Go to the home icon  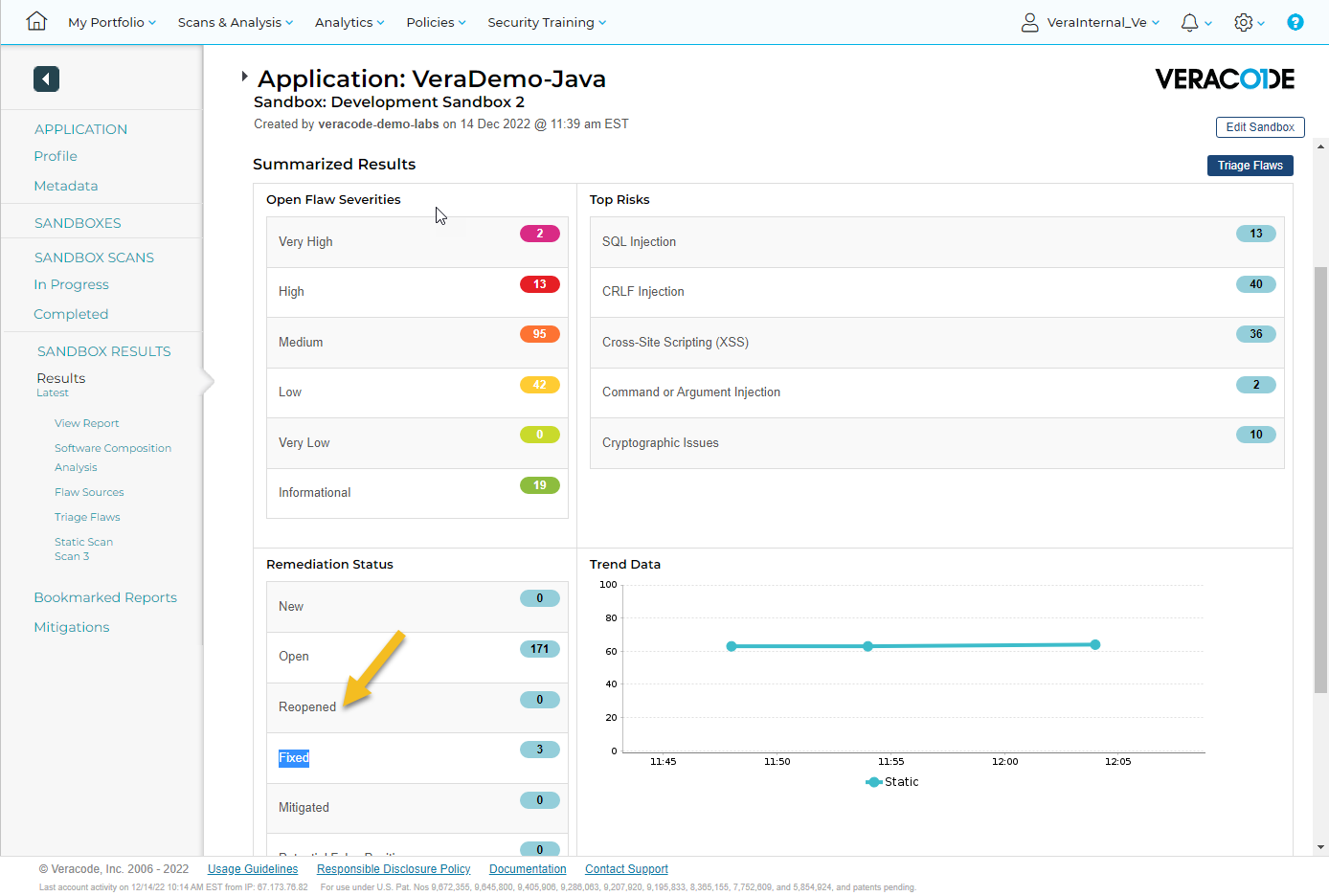36,21
